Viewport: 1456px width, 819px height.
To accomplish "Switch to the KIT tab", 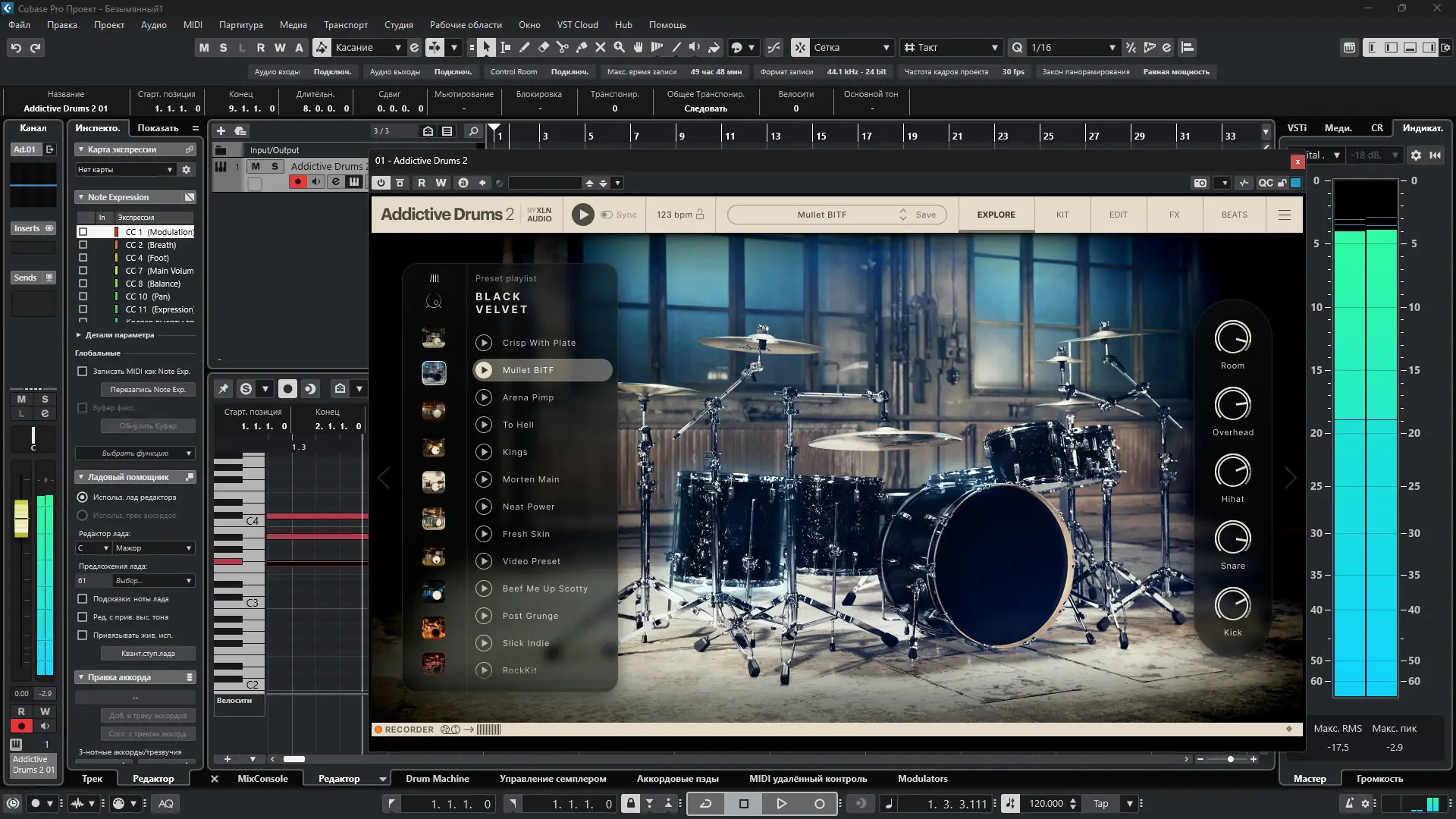I will click(x=1062, y=215).
